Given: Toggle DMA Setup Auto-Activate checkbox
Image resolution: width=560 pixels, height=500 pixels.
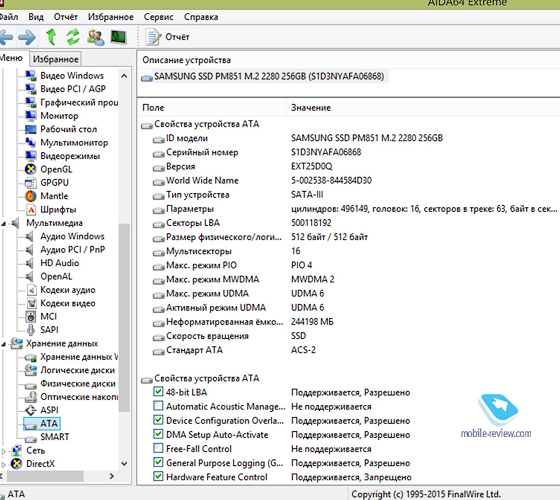Looking at the screenshot, I should [158, 434].
